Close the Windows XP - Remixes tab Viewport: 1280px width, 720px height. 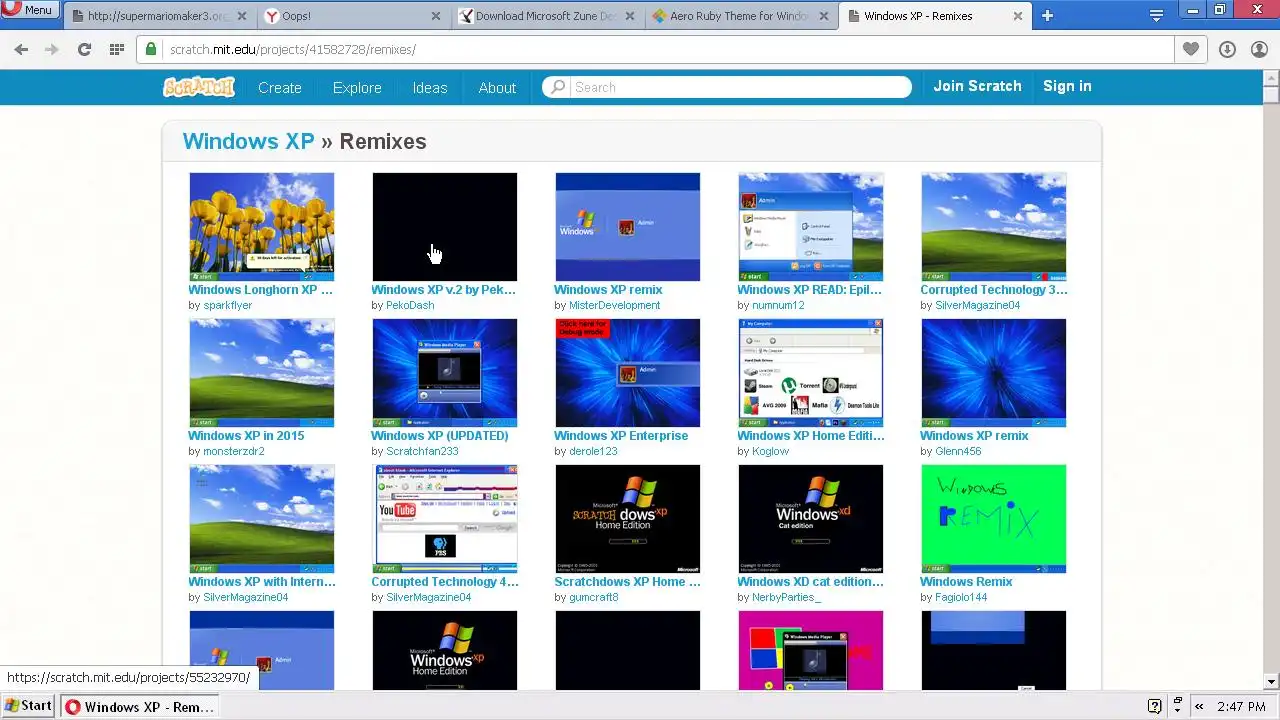tap(1018, 16)
